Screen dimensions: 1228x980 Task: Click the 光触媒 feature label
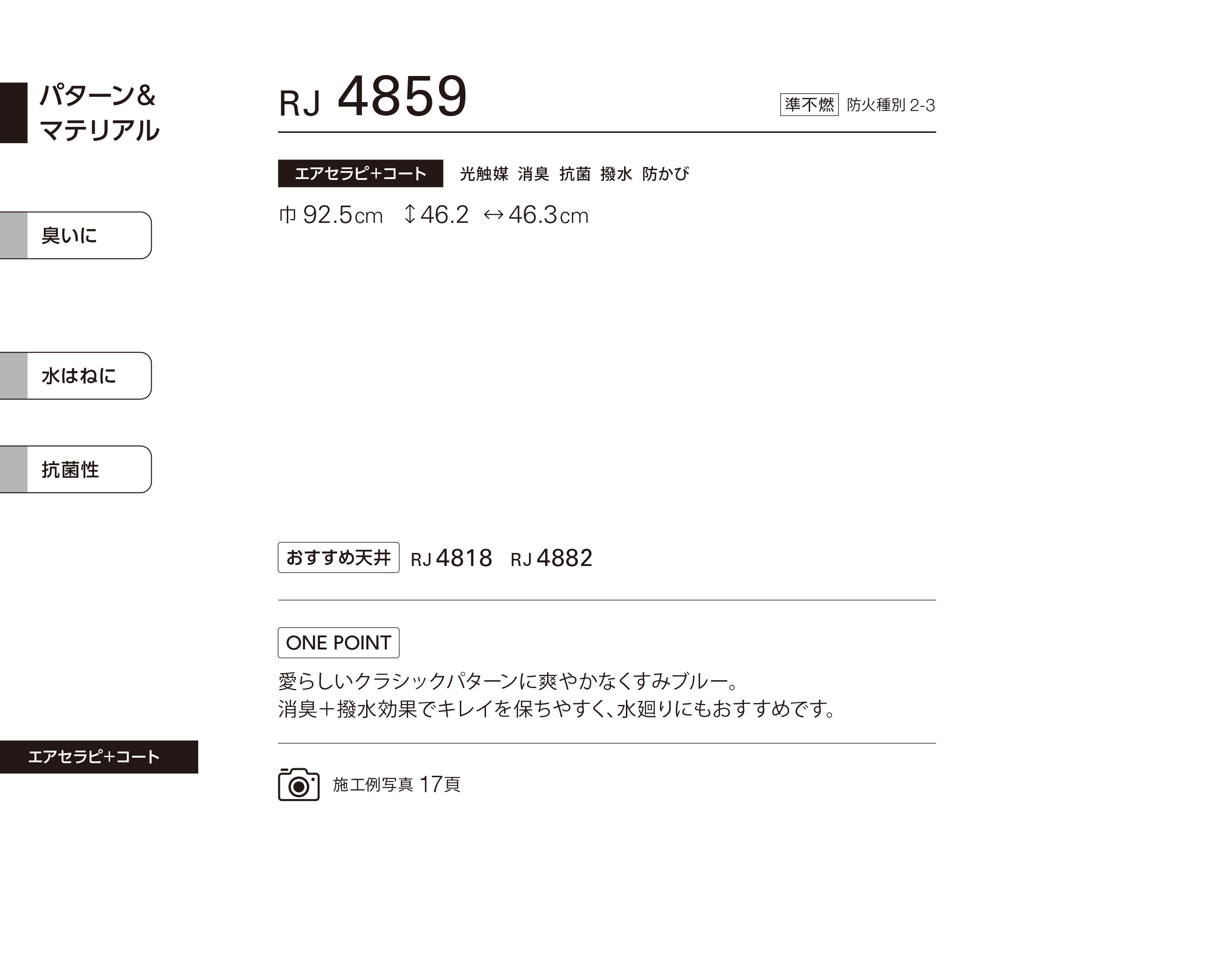pos(484,174)
